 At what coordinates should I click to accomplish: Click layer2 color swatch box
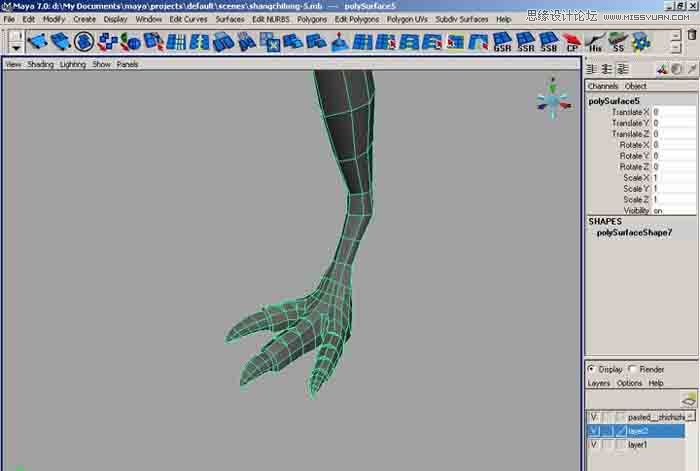621,431
